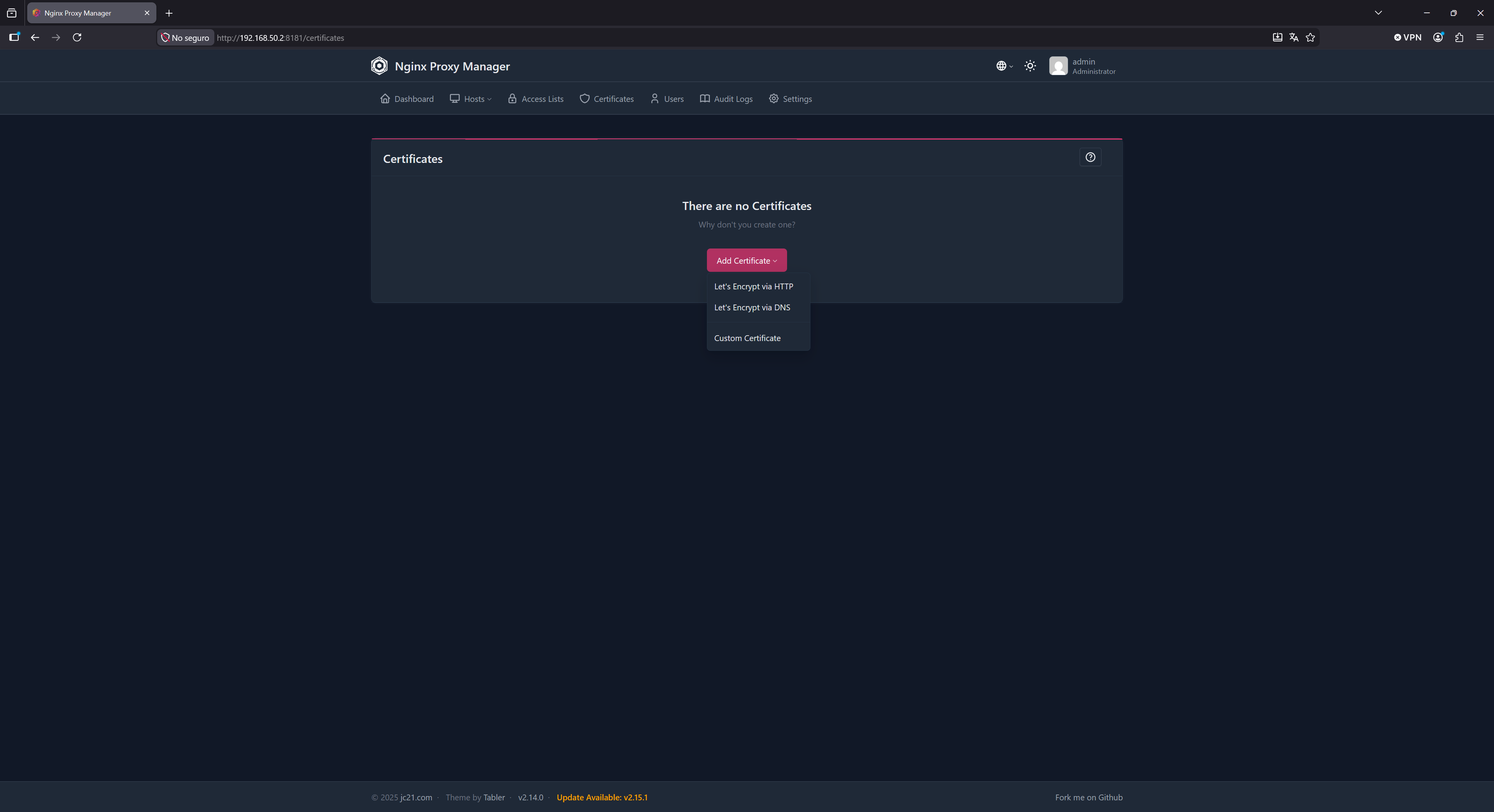Screen dimensions: 1494x812
Task: Expand the Hosts navigation dropdown
Action: [x=470, y=99]
